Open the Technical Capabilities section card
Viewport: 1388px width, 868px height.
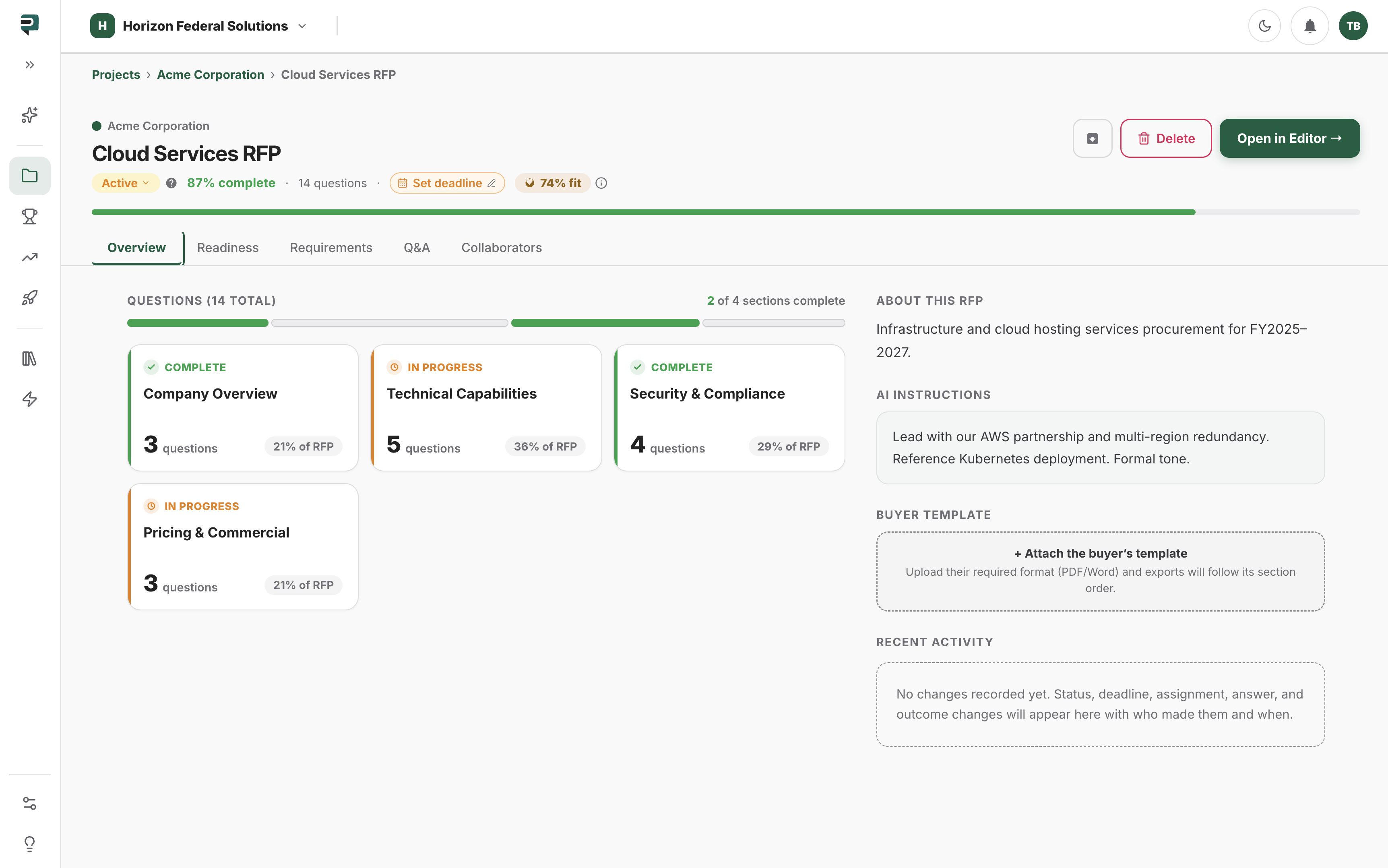coord(487,407)
